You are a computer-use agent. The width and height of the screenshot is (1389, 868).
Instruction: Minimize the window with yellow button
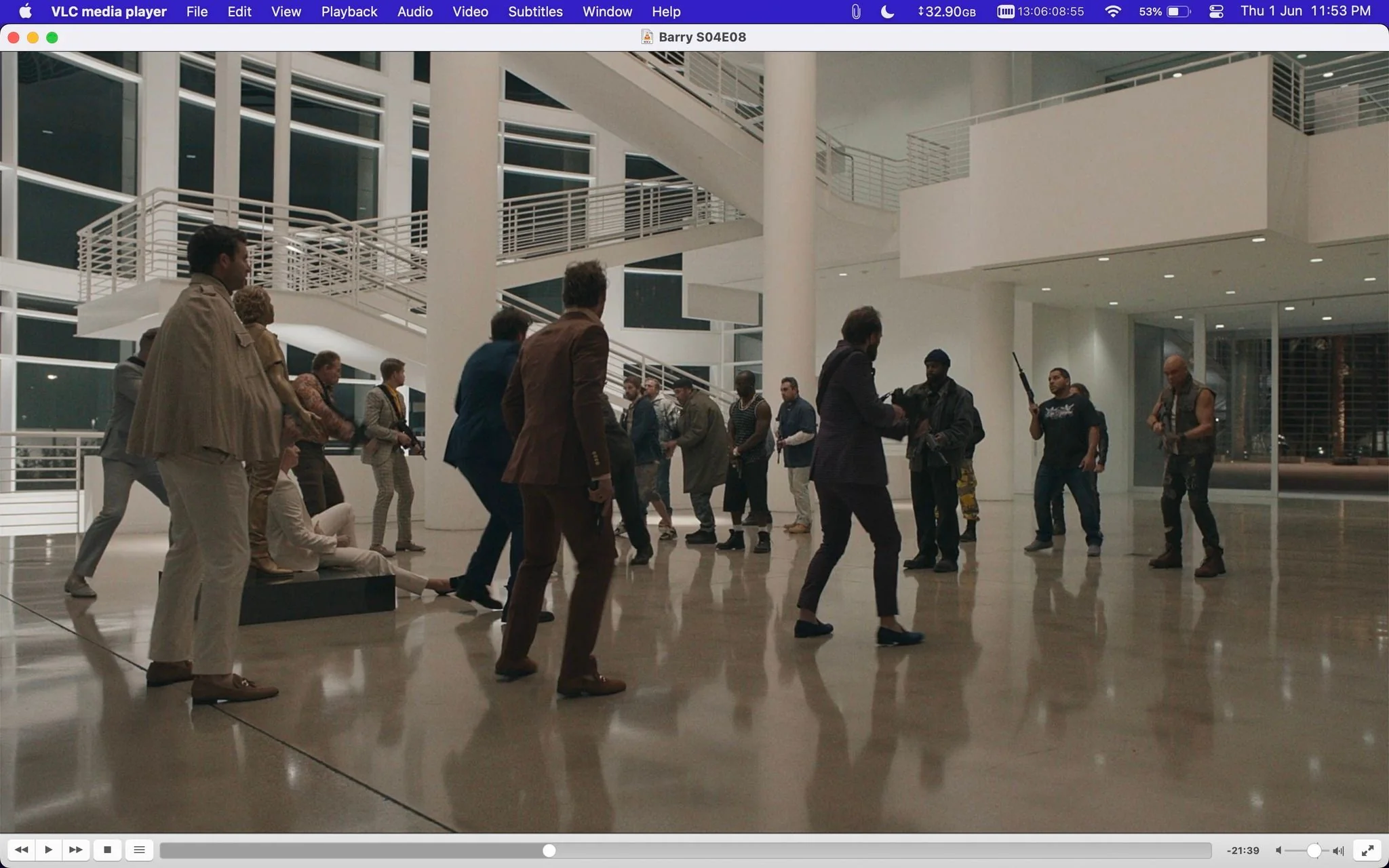tap(33, 37)
